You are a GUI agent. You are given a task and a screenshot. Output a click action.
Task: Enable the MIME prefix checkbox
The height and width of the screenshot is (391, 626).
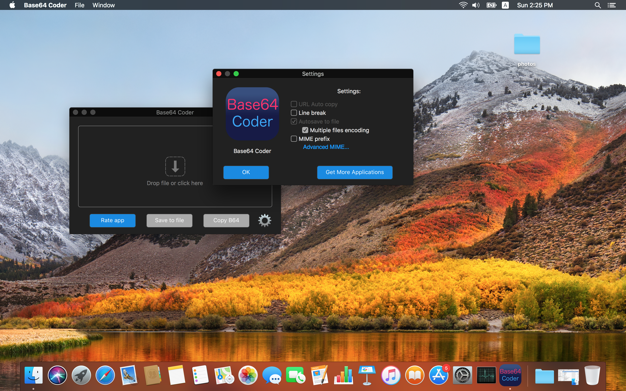click(294, 139)
